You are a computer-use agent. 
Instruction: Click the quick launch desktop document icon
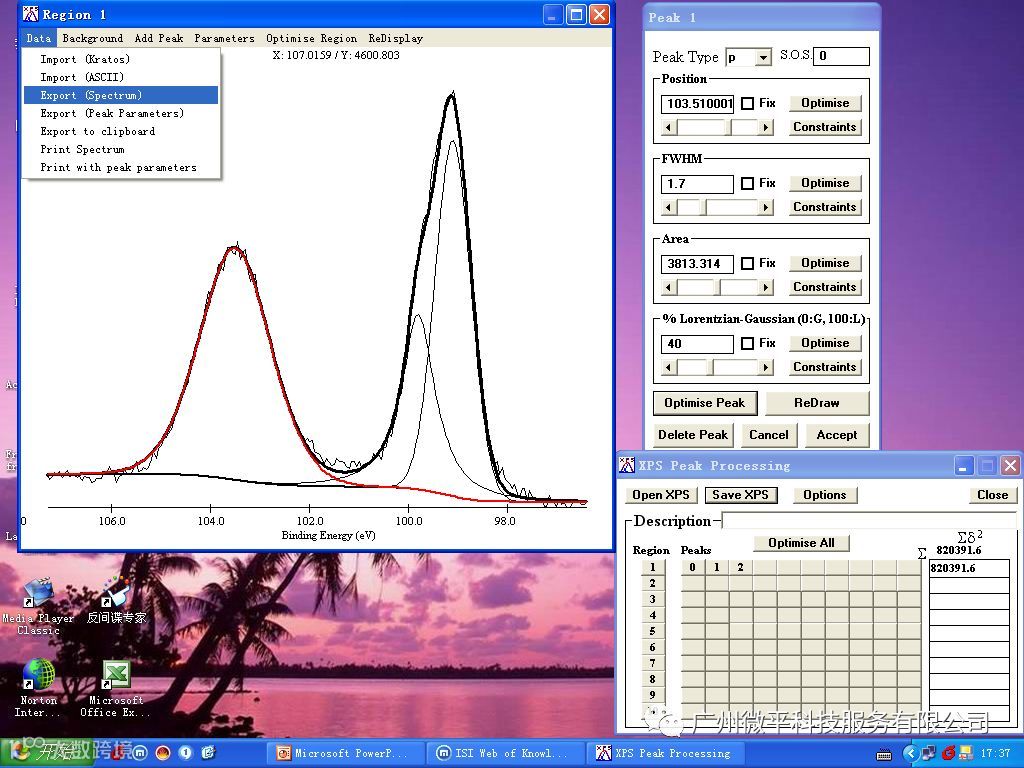click(209, 753)
